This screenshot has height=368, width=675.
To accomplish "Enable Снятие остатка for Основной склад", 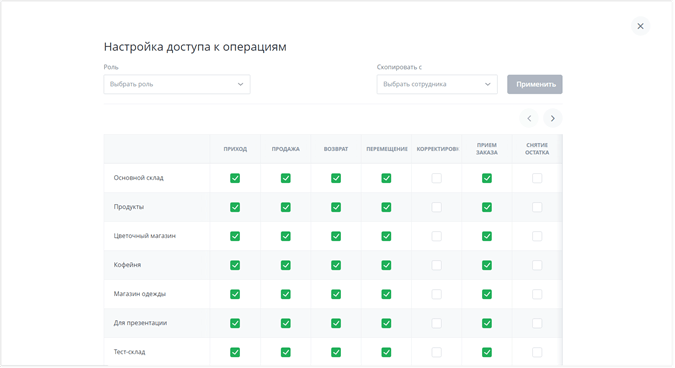I will tap(537, 178).
